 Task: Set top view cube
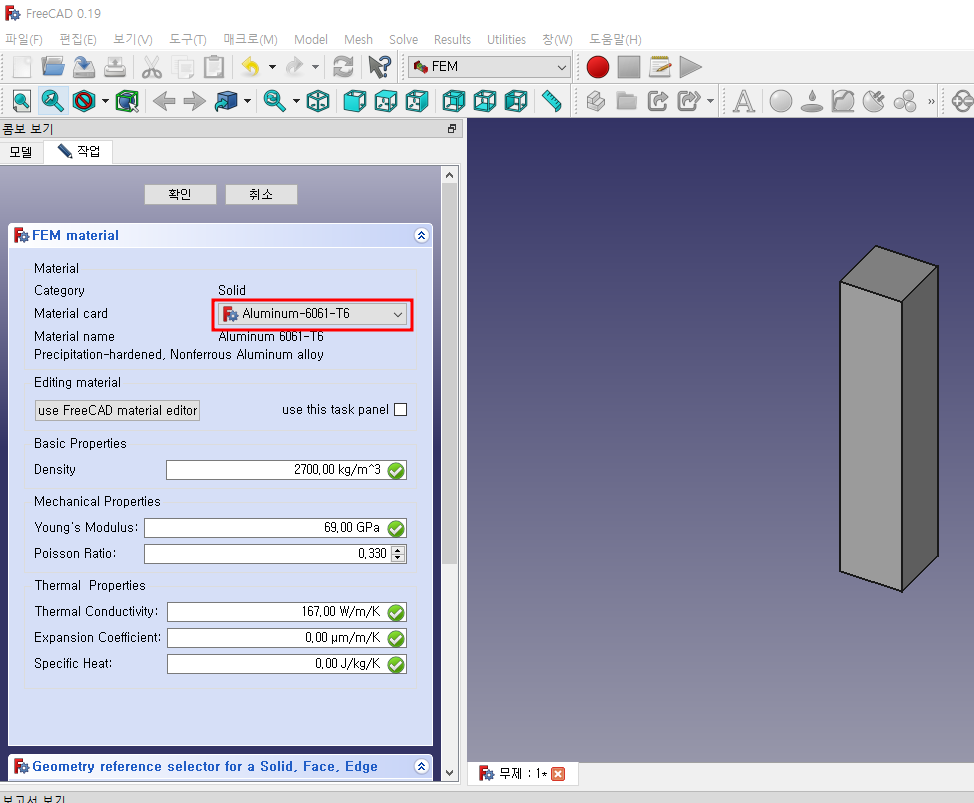click(x=386, y=101)
